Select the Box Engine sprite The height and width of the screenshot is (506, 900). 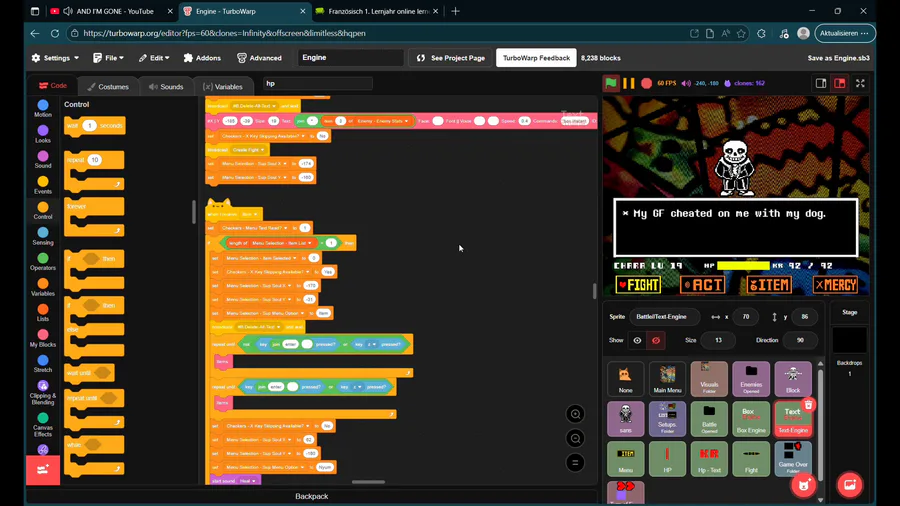coord(751,419)
